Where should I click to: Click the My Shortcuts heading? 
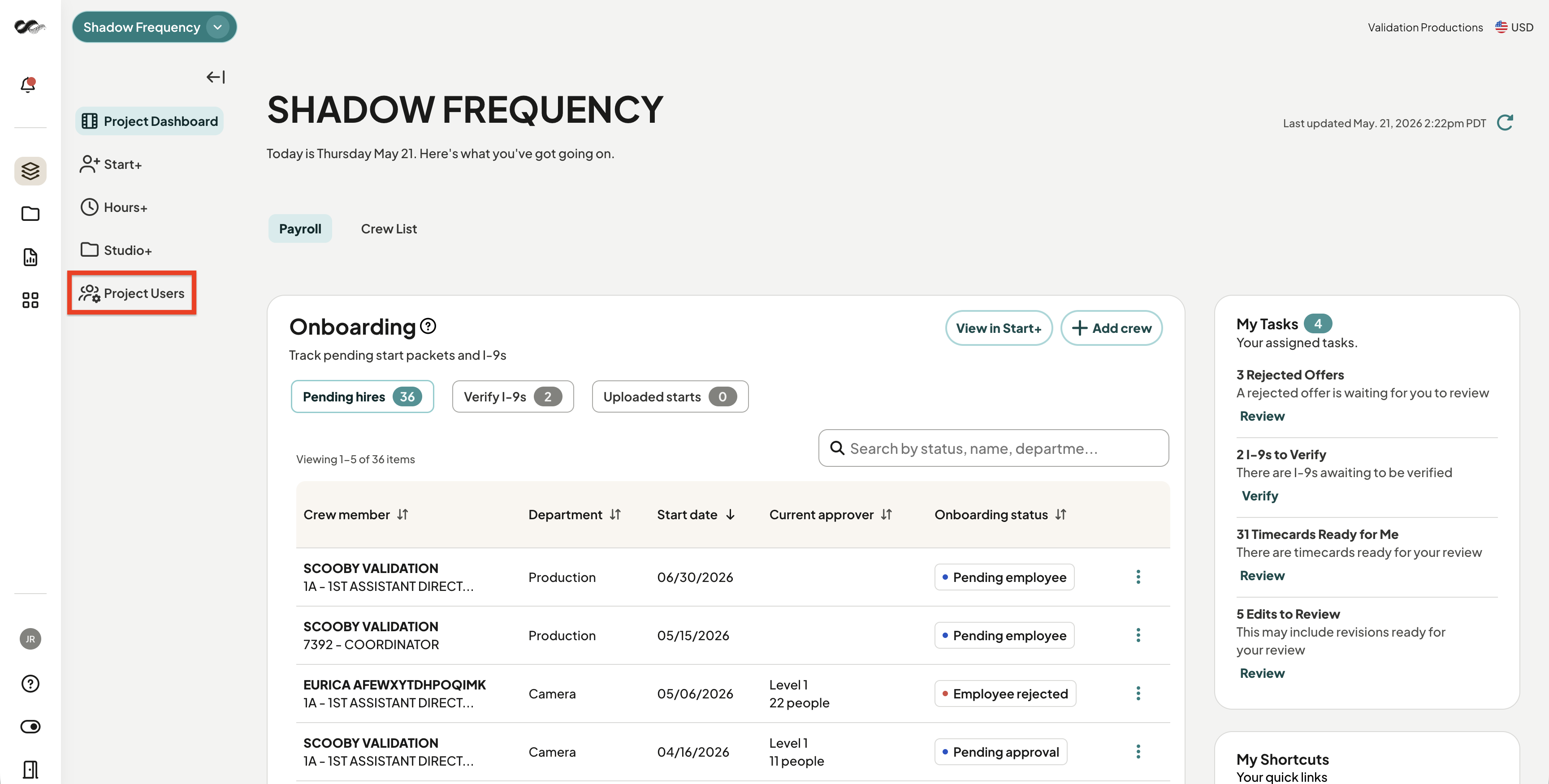pos(1283,759)
